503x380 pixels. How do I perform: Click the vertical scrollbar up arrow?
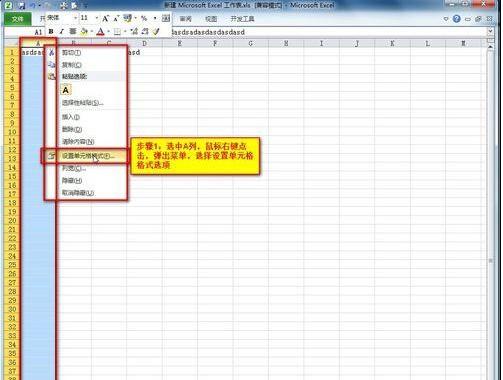[490, 47]
